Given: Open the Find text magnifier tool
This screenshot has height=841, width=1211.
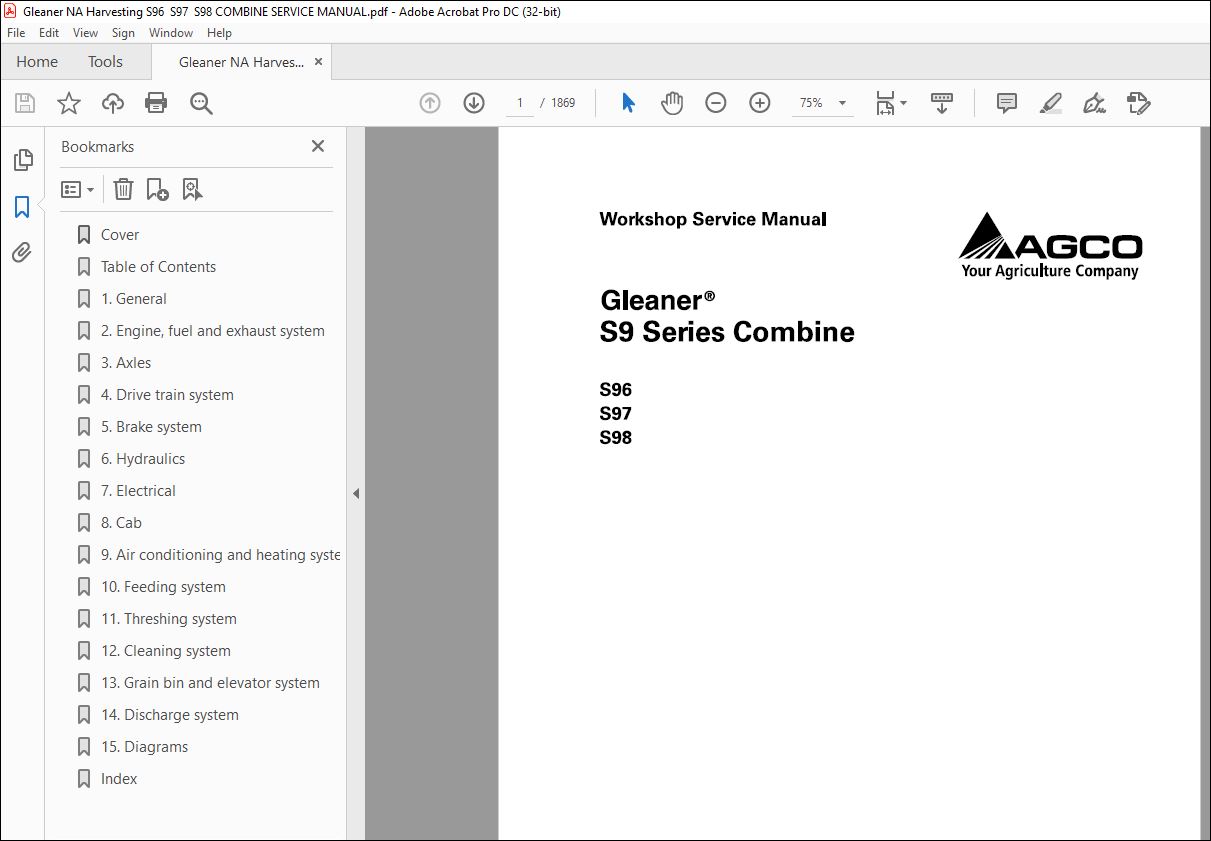Looking at the screenshot, I should coord(201,103).
